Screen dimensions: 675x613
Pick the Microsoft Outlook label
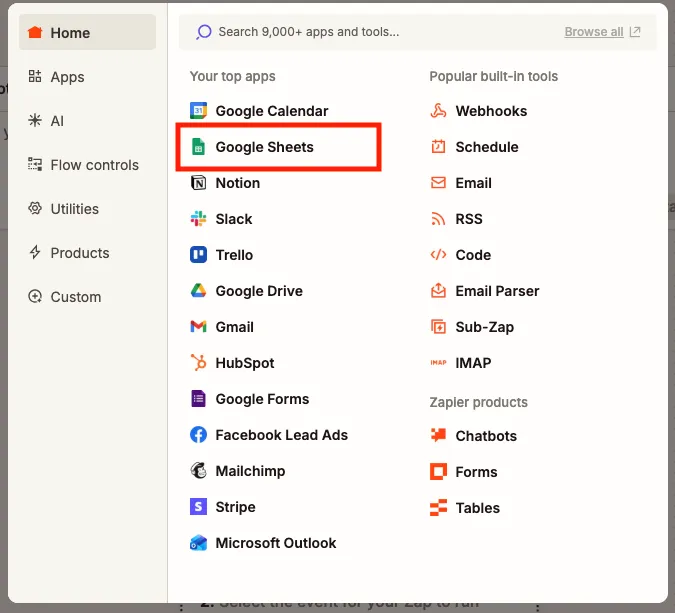(276, 543)
